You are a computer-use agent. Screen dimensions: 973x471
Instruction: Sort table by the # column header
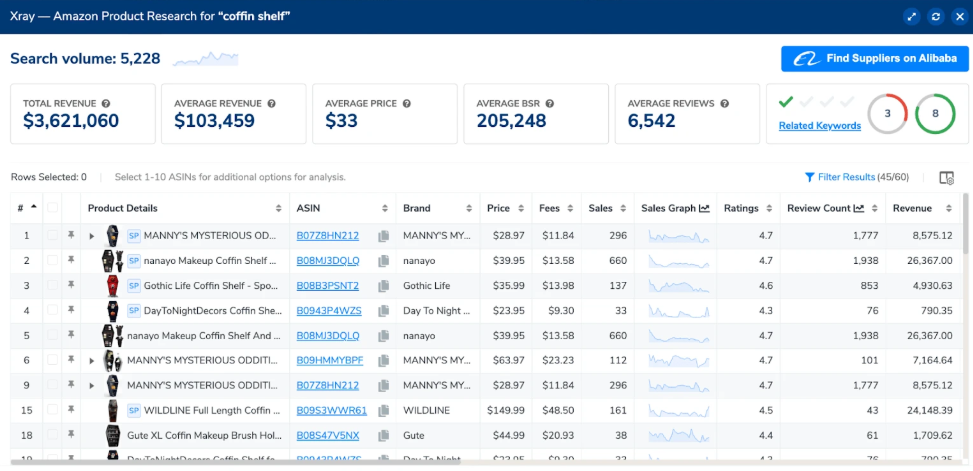click(x=26, y=208)
